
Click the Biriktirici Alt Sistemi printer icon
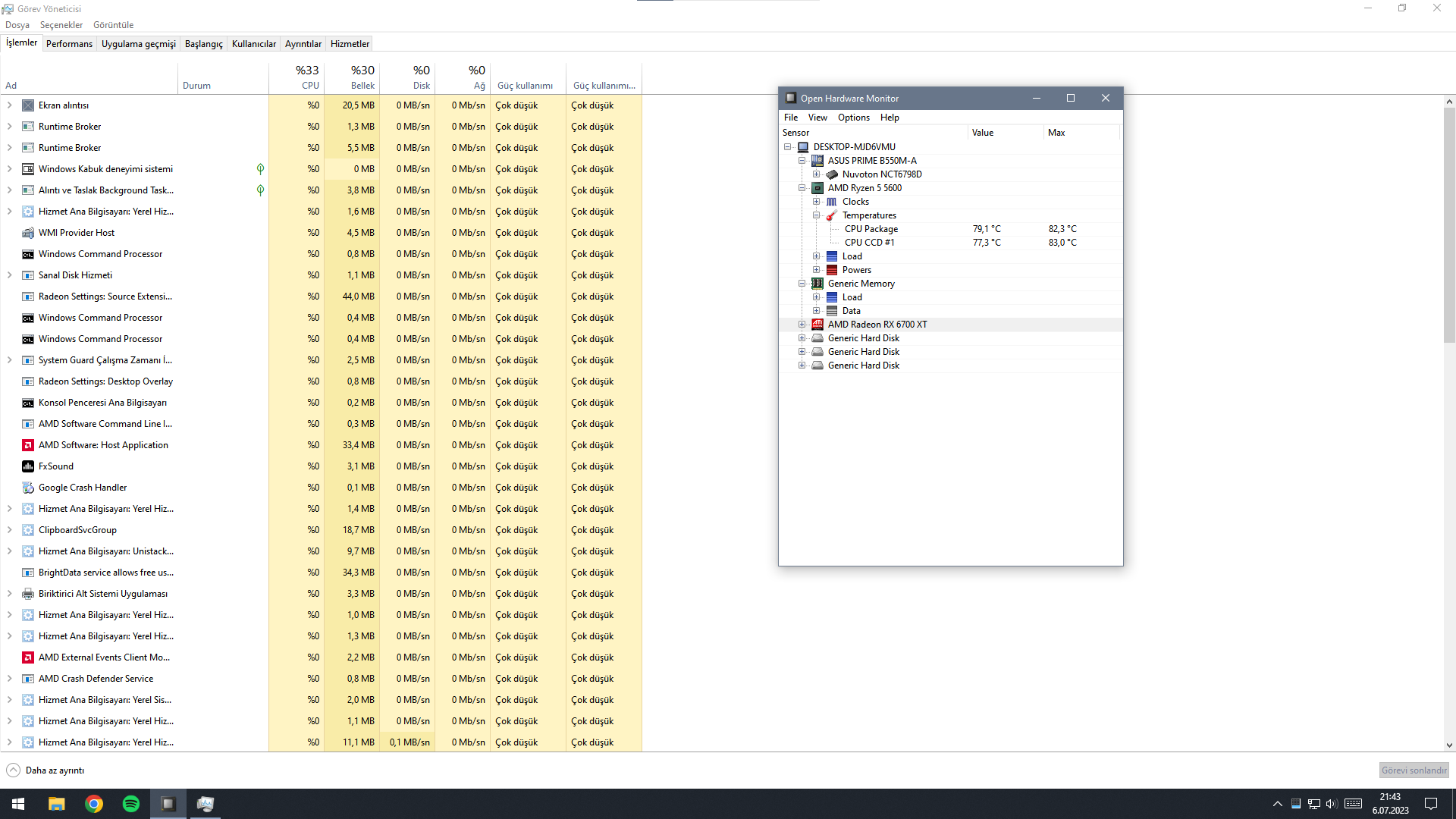tap(28, 594)
